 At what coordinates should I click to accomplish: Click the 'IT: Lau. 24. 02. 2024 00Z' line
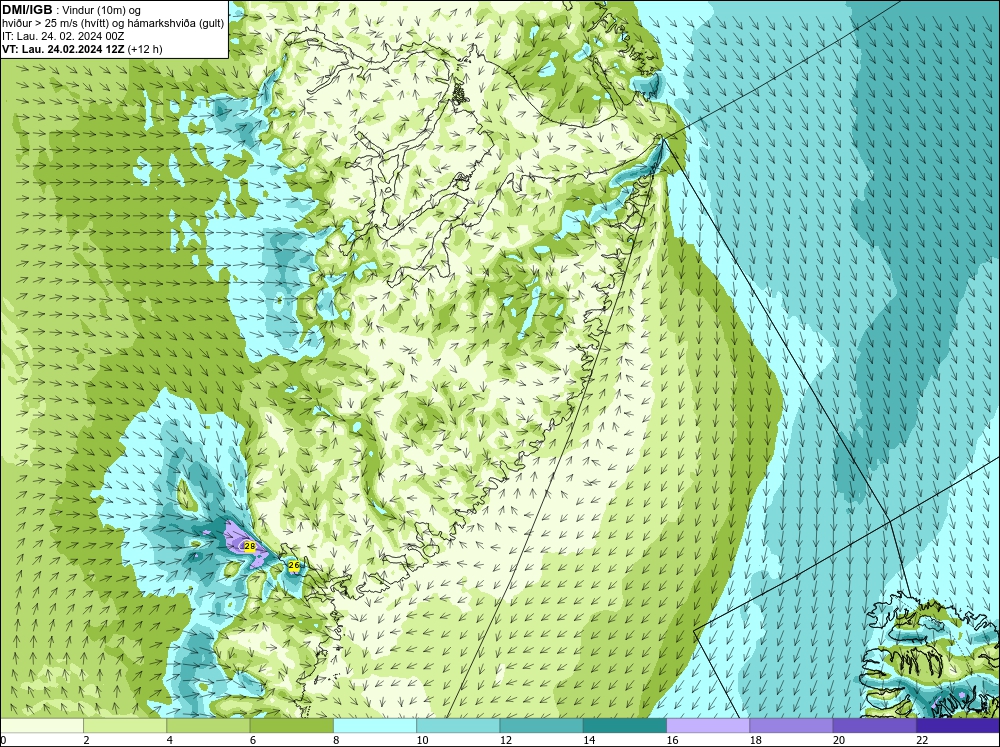[x=63, y=36]
